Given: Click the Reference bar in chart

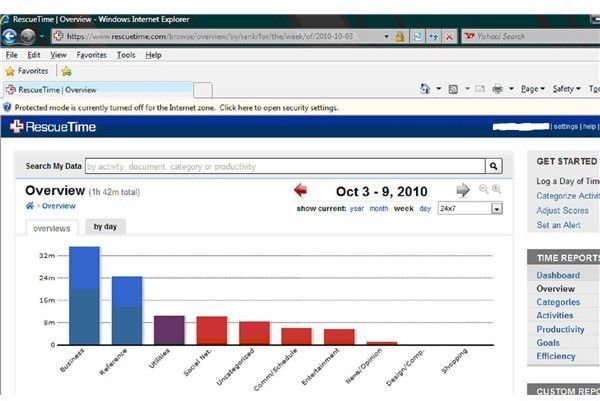Looking at the screenshot, I should pyautogui.click(x=127, y=310).
